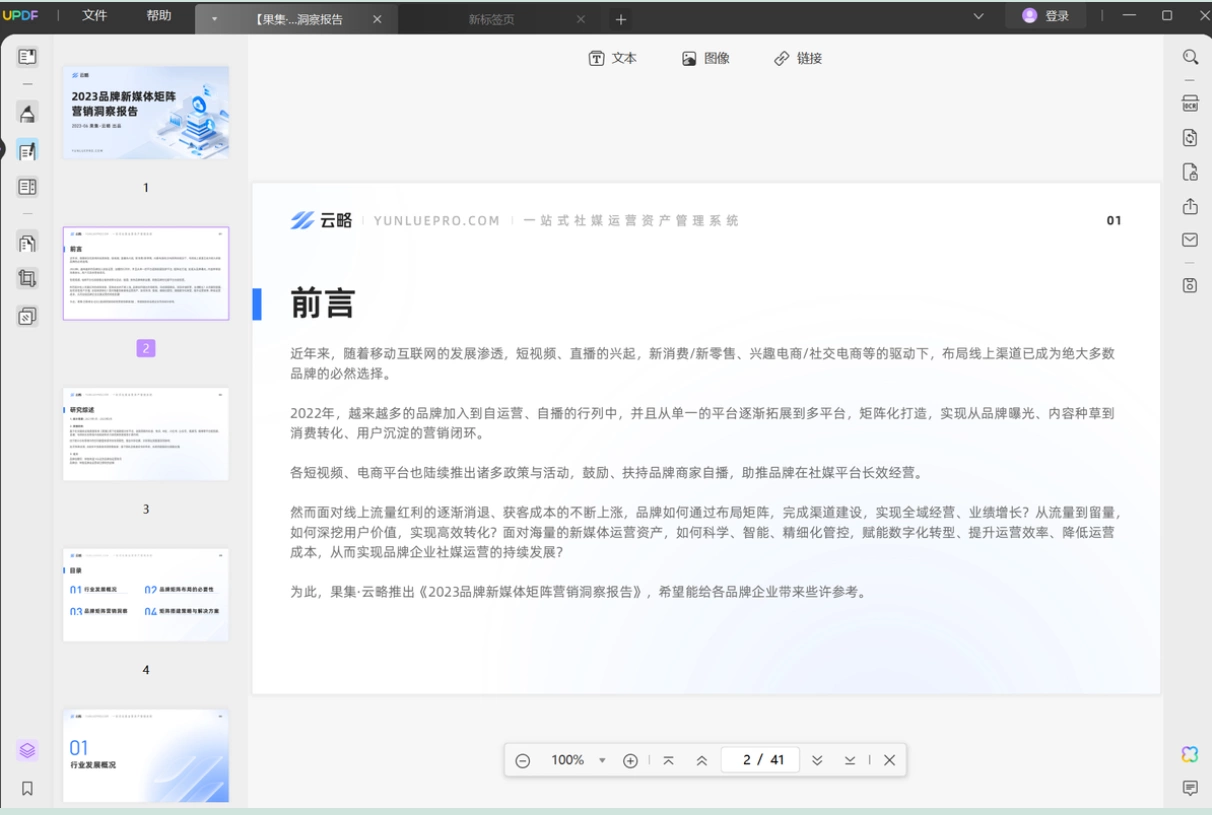Toggle the bookmarks panel
Screen dimensions: 1212x815
tap(28, 788)
